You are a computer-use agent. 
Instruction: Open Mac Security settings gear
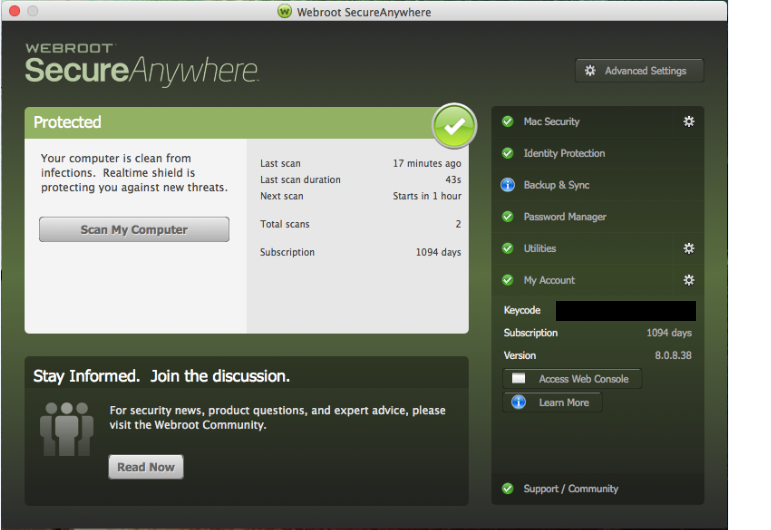[x=688, y=121]
